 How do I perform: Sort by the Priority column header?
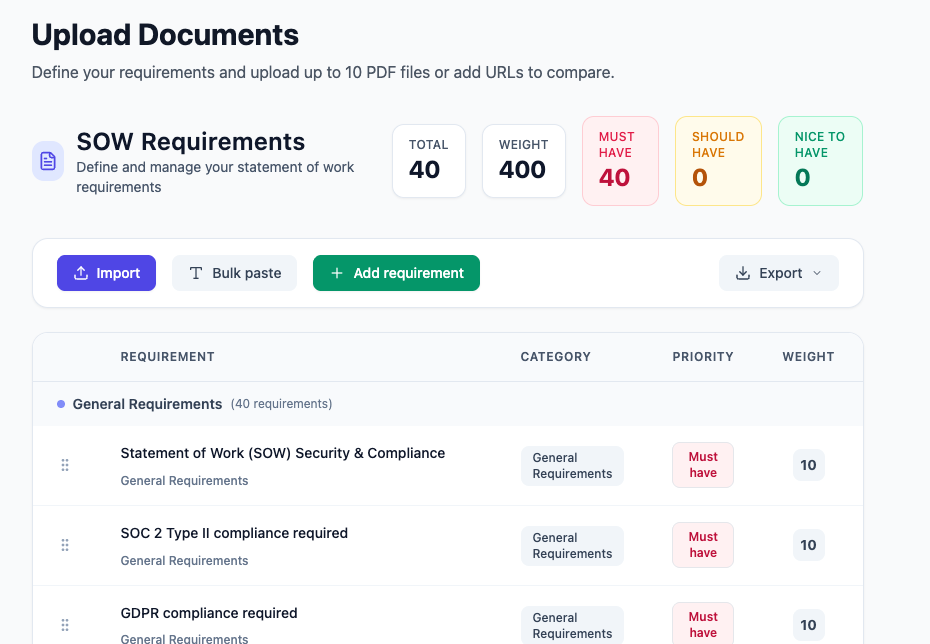coord(703,356)
